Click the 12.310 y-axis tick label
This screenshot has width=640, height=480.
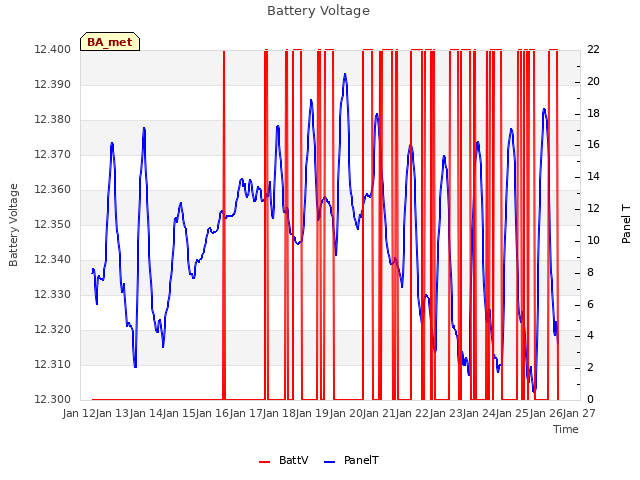52,364
